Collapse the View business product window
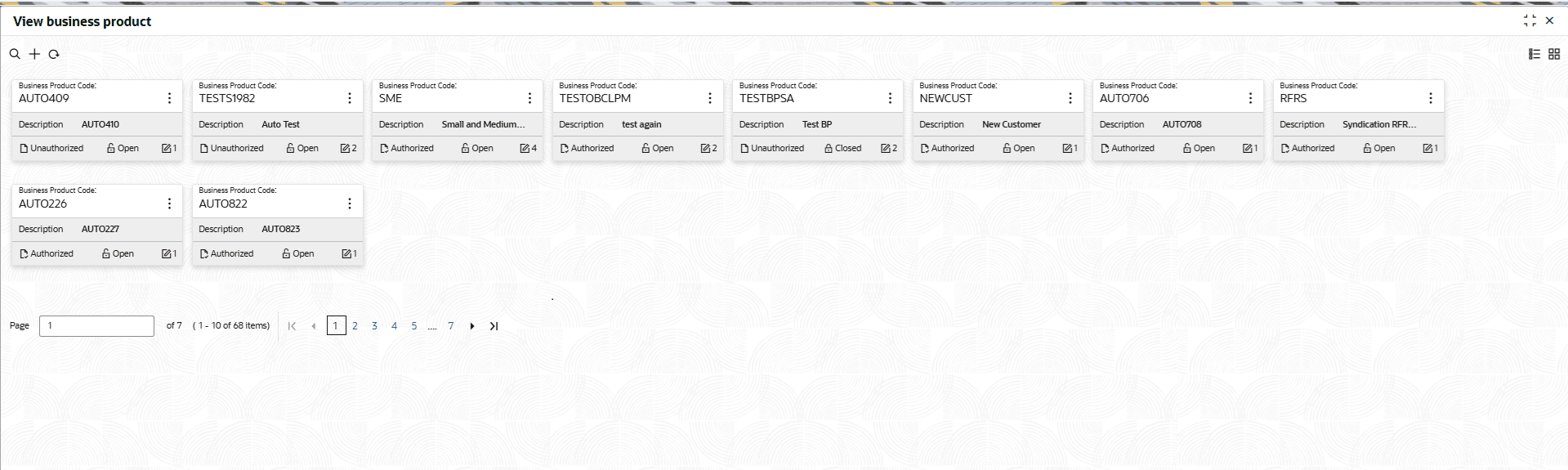This screenshot has height=470, width=1568. [1530, 20]
